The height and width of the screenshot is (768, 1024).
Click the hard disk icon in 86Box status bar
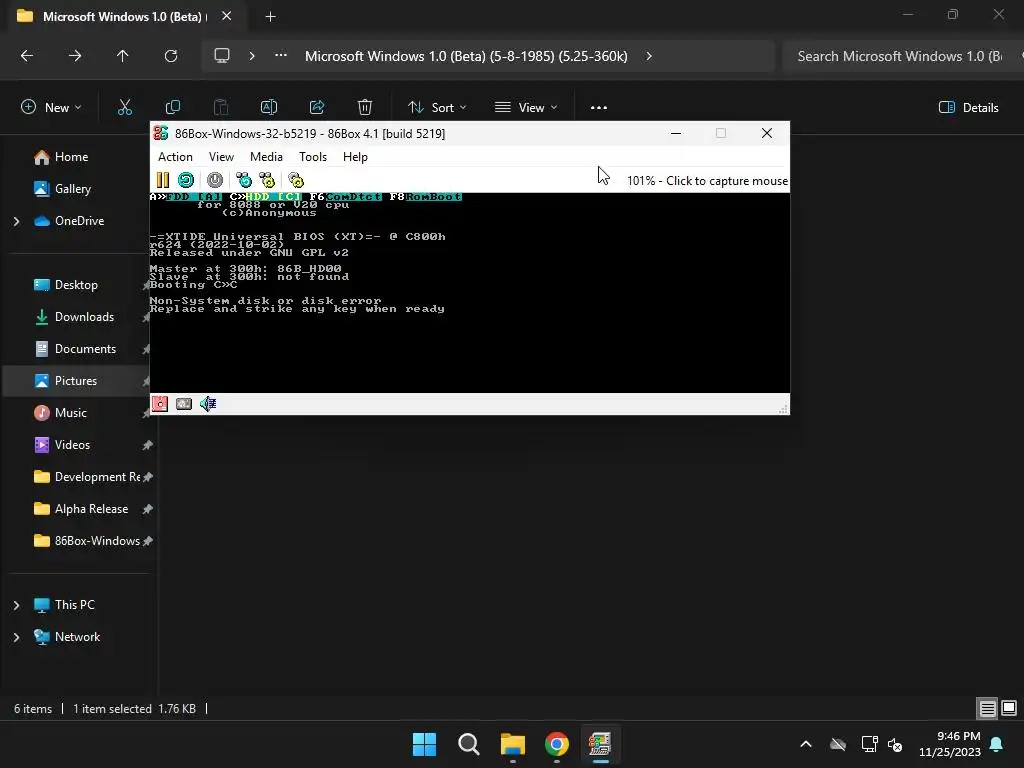point(184,404)
